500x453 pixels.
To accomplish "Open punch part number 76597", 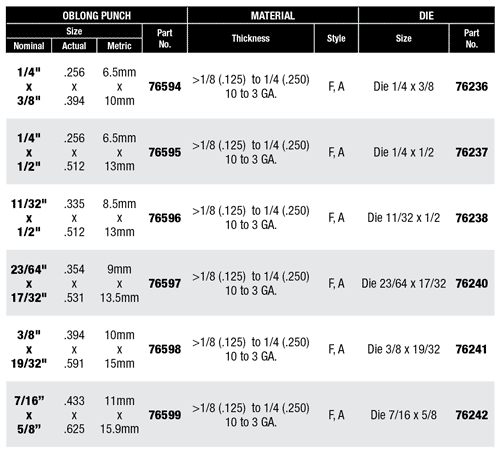I will pyautogui.click(x=165, y=284).
